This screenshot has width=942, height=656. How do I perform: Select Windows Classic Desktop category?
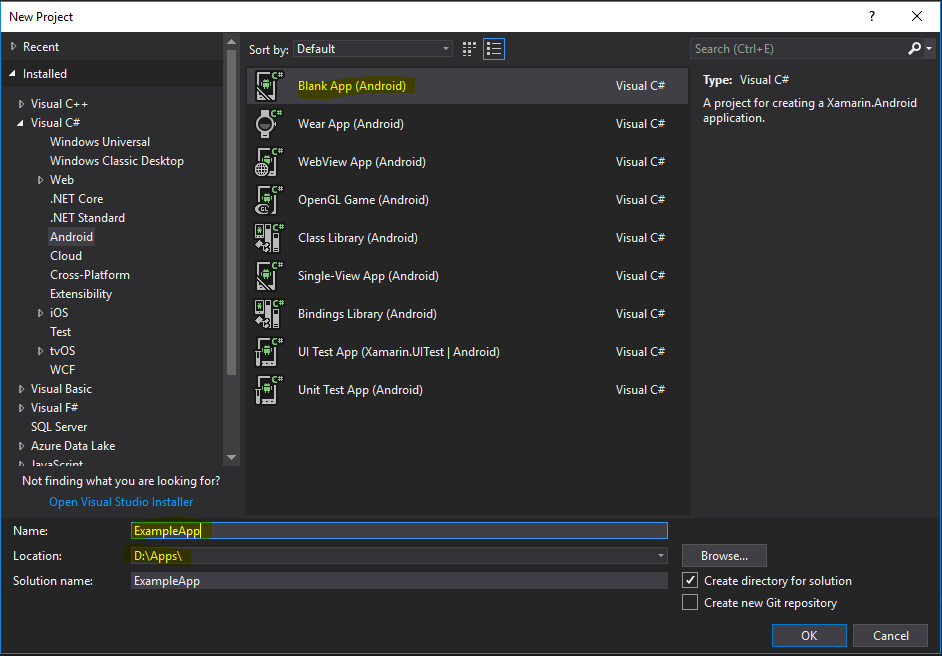coord(117,160)
